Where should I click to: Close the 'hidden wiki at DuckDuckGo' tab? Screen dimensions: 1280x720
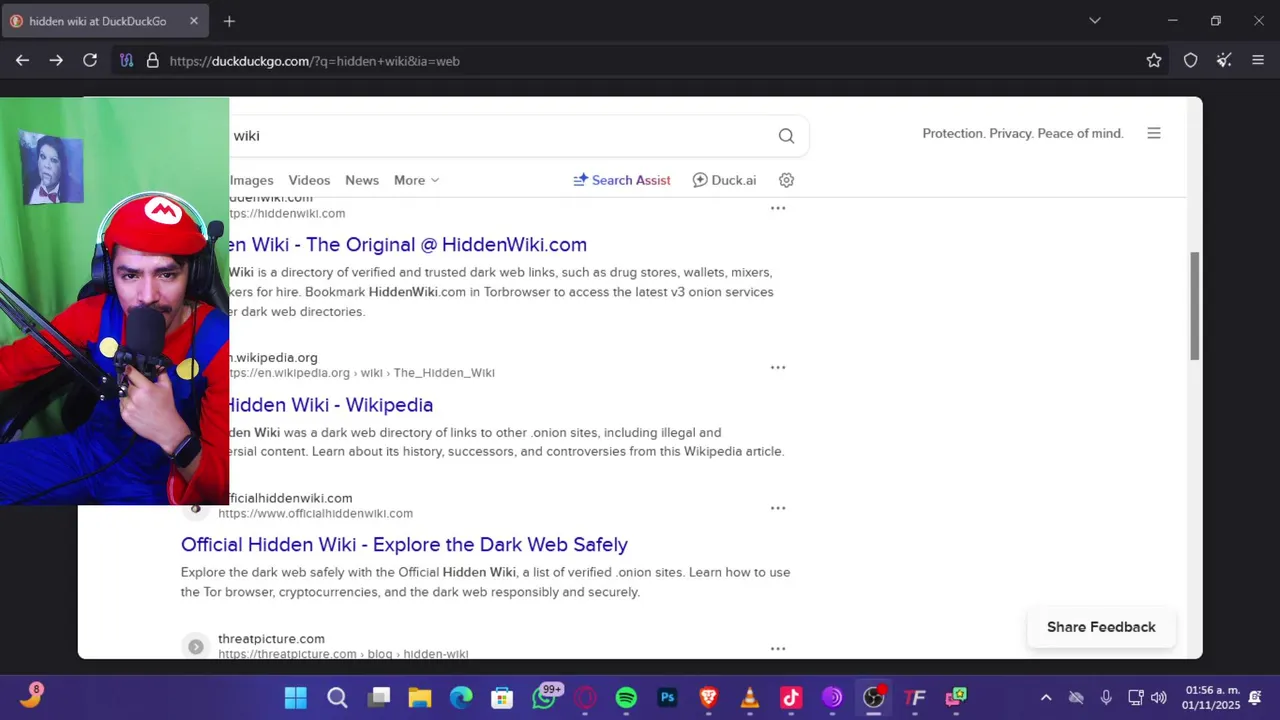tap(194, 21)
